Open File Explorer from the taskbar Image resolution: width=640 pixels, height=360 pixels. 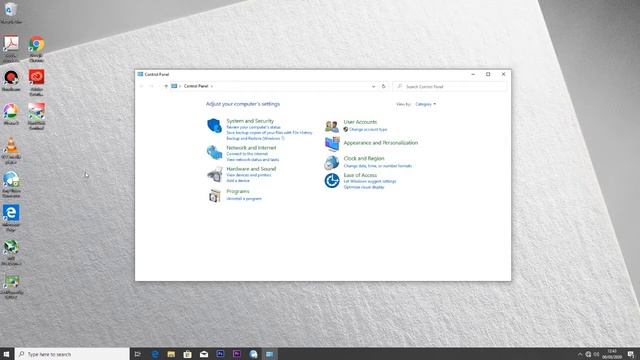pyautogui.click(x=171, y=354)
